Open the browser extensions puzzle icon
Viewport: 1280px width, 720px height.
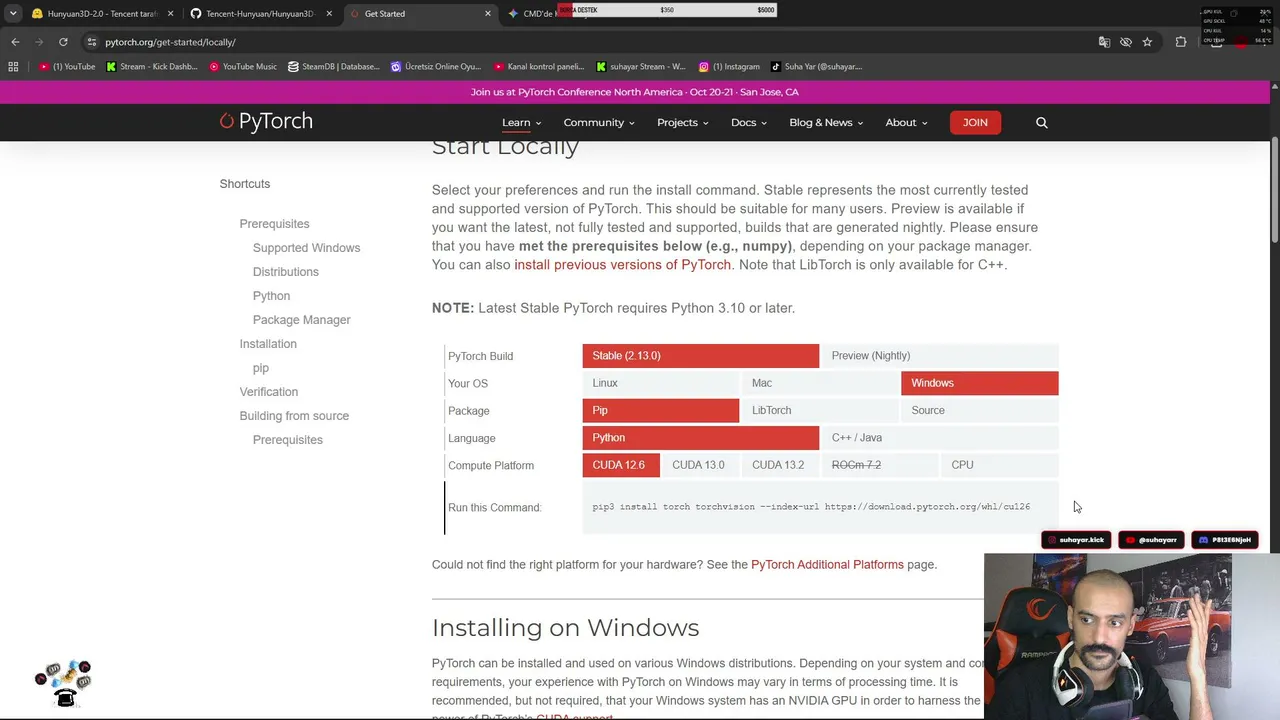[1181, 42]
